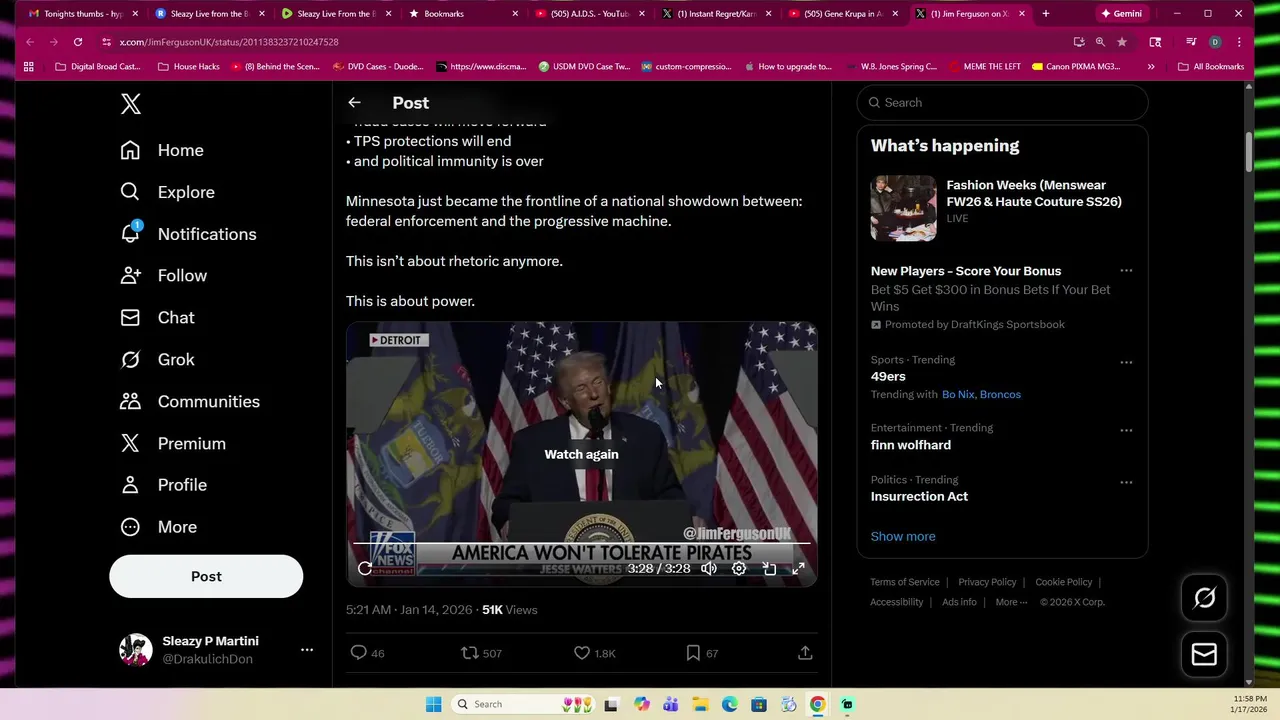Screen dimensions: 1280x720
Task: Share the post using the share icon
Action: [805, 653]
